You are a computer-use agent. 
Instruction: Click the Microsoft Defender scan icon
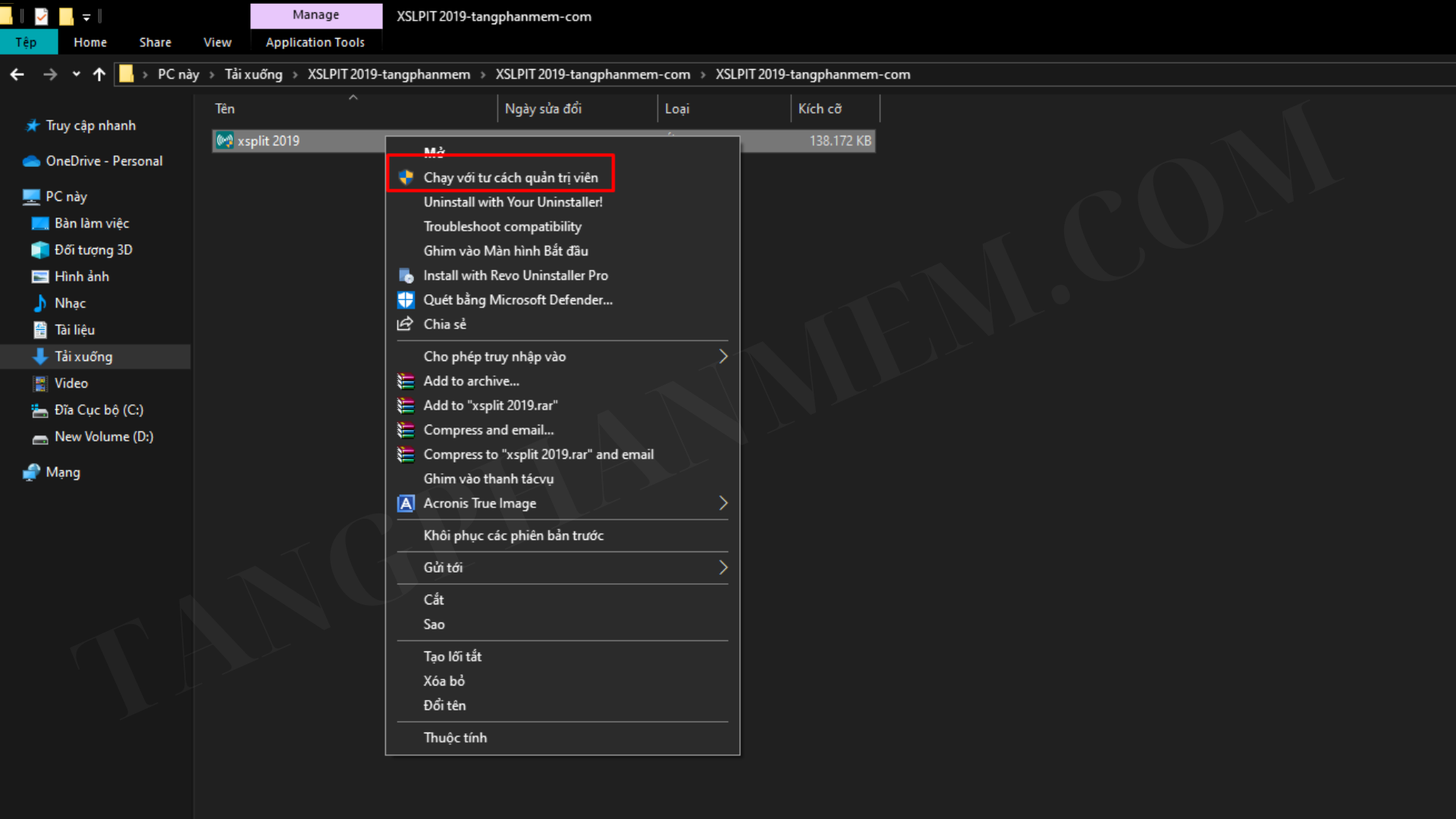point(406,300)
